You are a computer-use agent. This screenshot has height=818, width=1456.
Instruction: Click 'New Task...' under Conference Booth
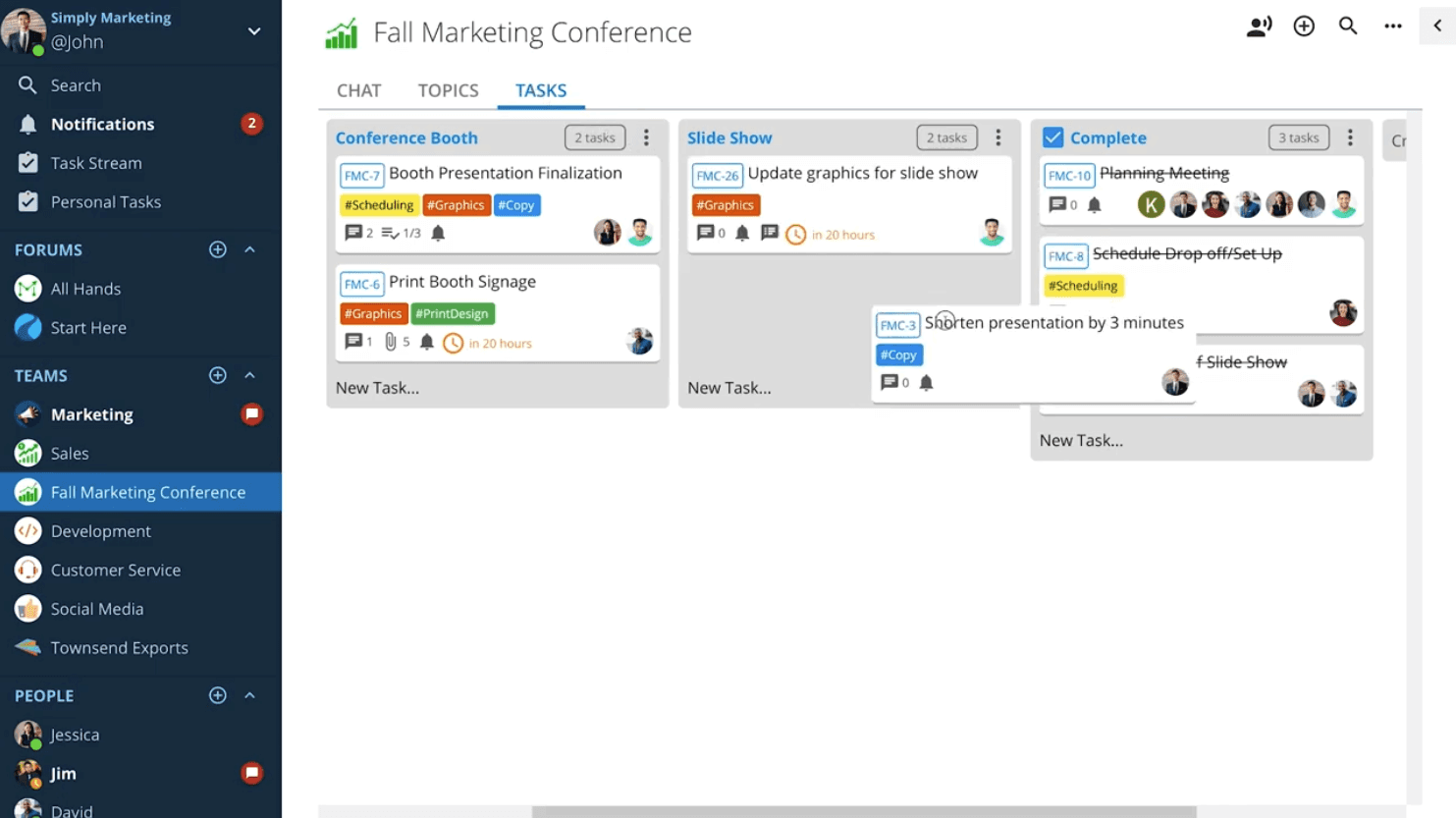pos(378,387)
